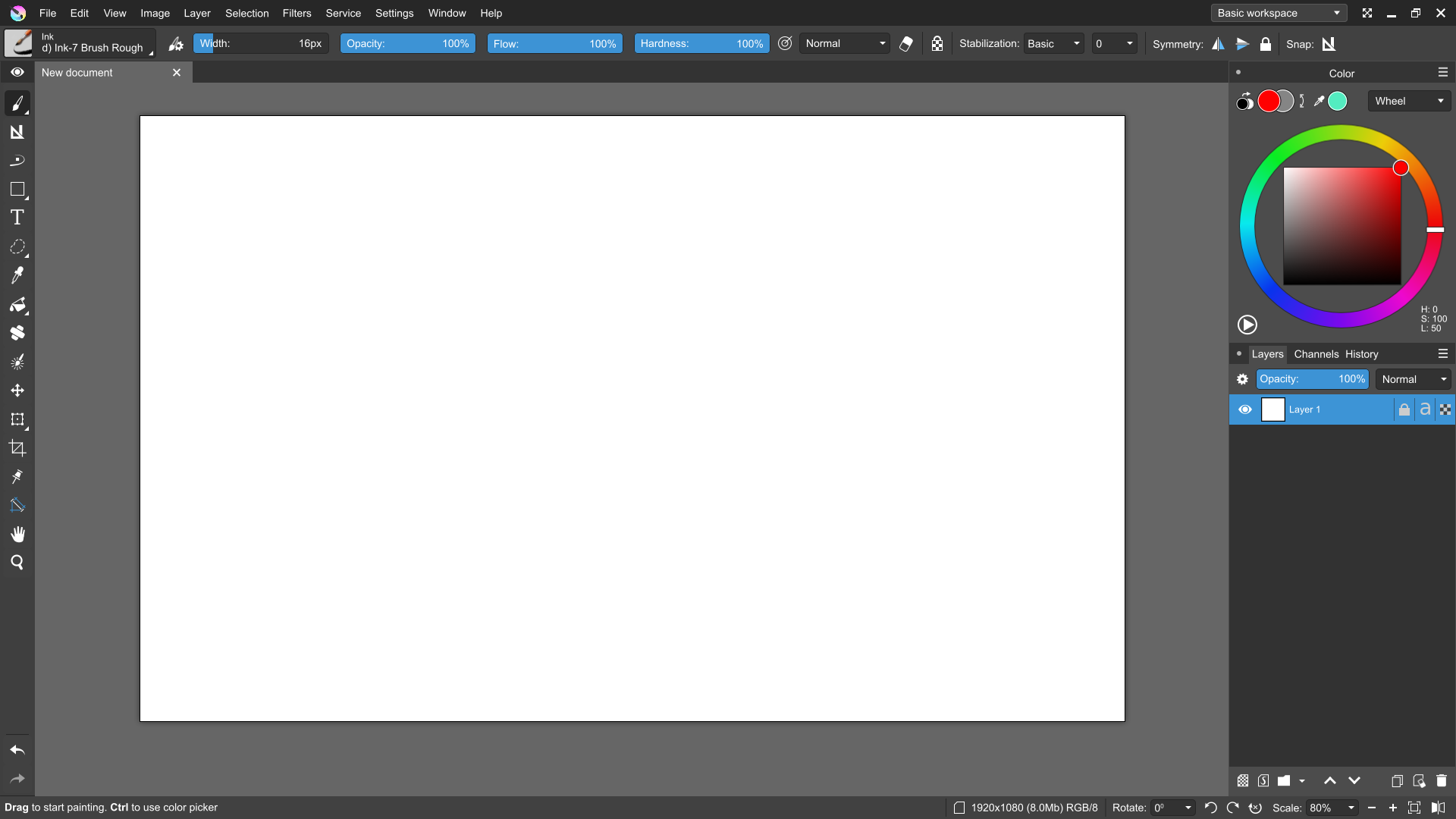Select the Text tool

click(17, 218)
